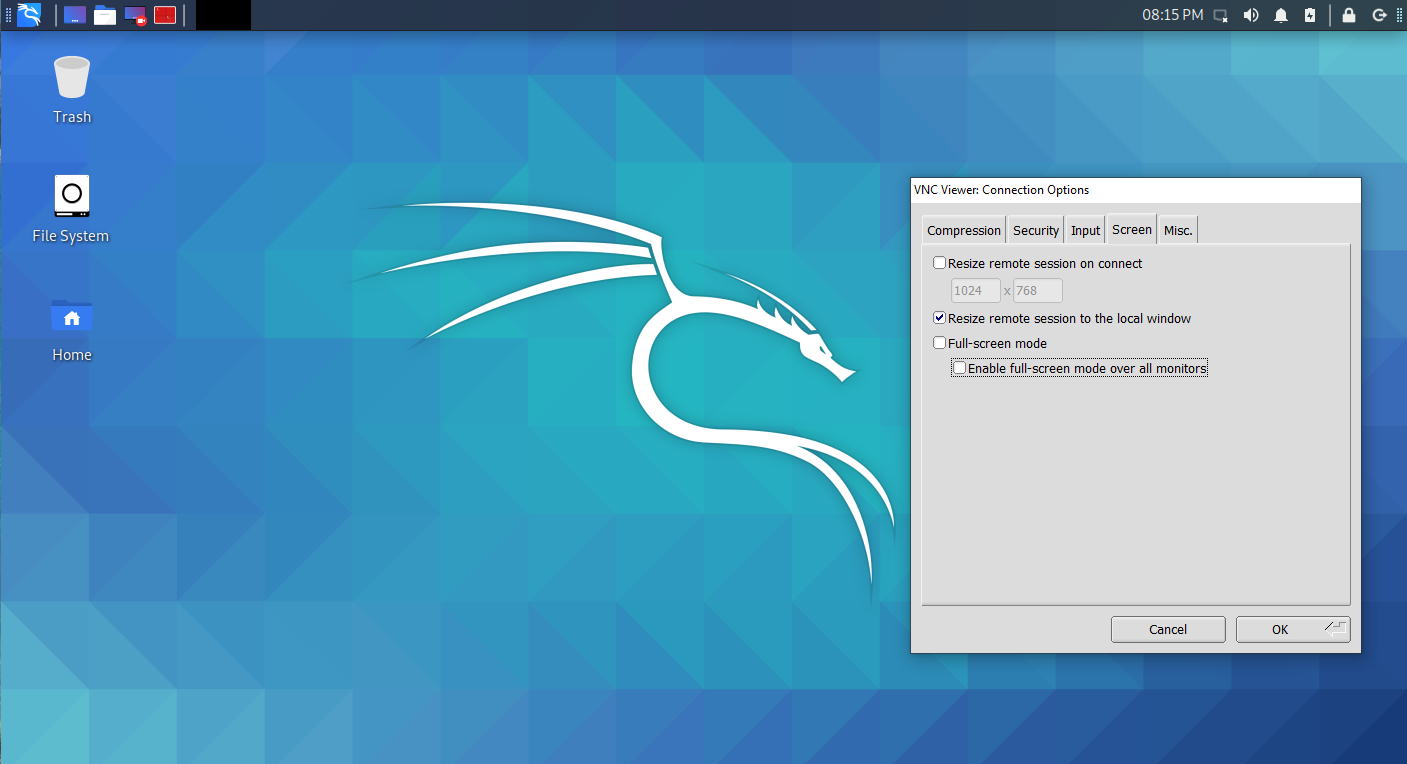This screenshot has width=1407, height=764.
Task: Open the Trash desktop icon
Action: [72, 78]
